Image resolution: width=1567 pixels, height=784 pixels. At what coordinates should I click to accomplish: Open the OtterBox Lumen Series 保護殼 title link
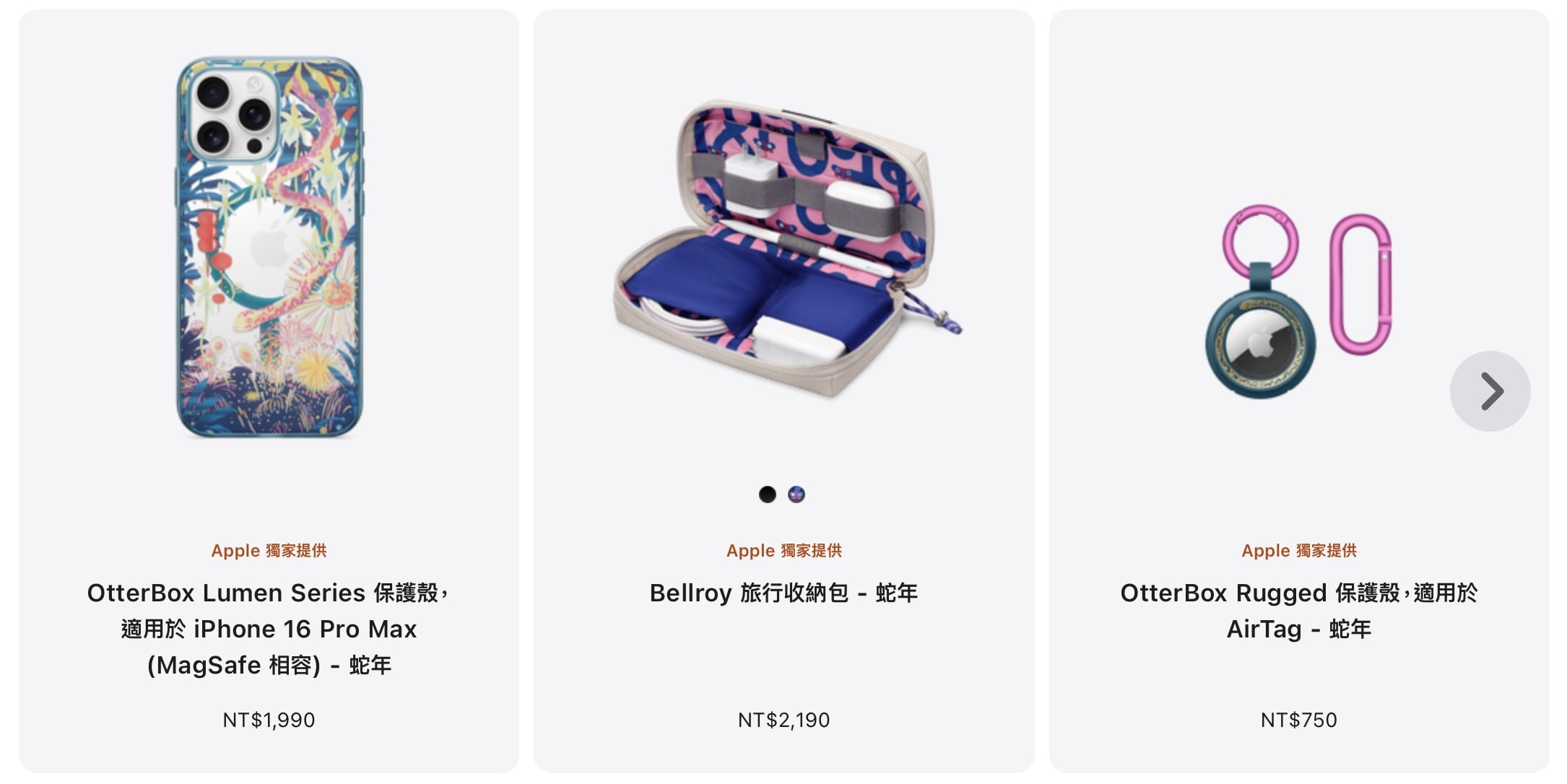pos(269,629)
